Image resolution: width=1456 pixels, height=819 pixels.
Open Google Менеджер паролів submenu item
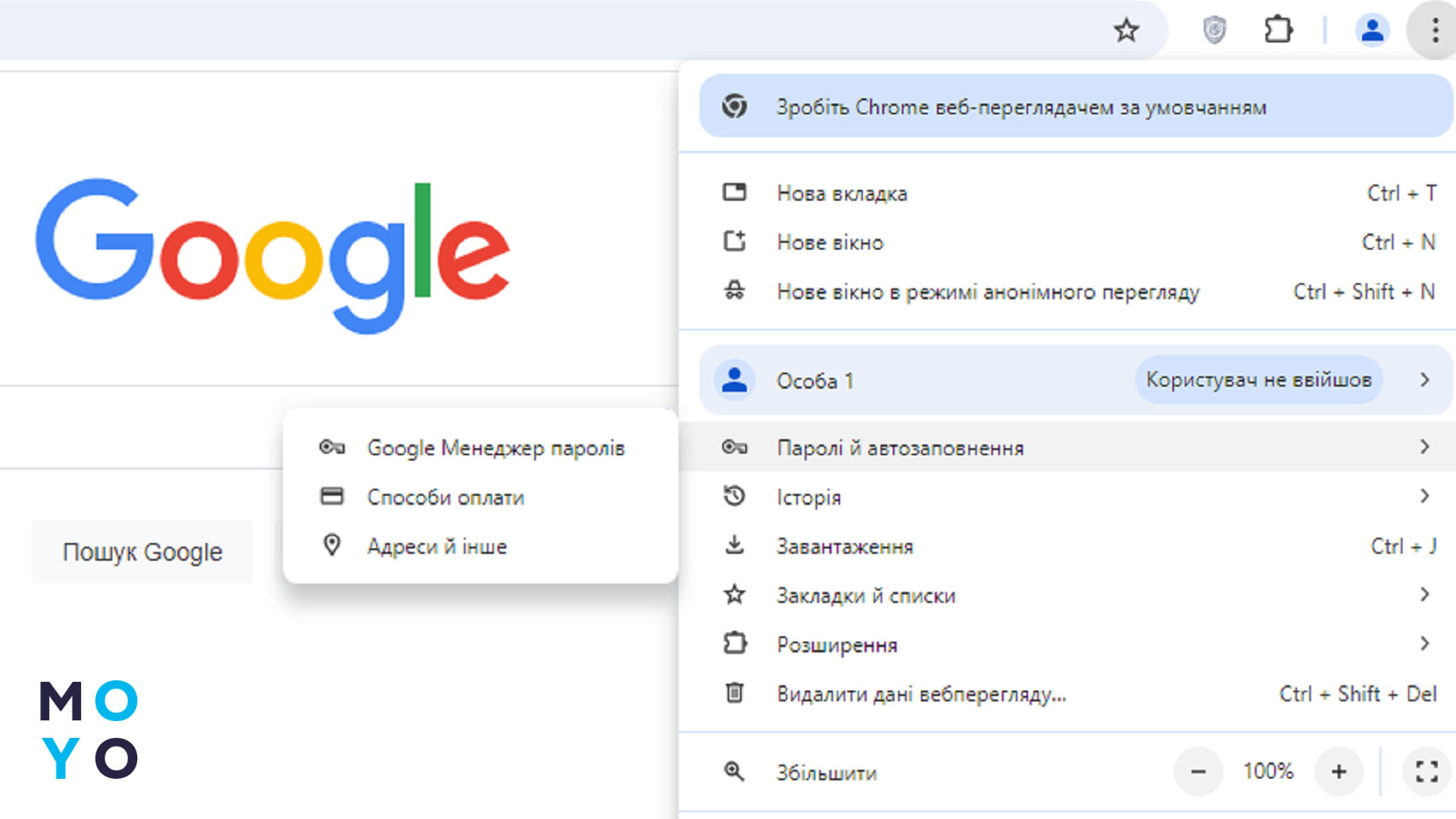click(x=481, y=447)
